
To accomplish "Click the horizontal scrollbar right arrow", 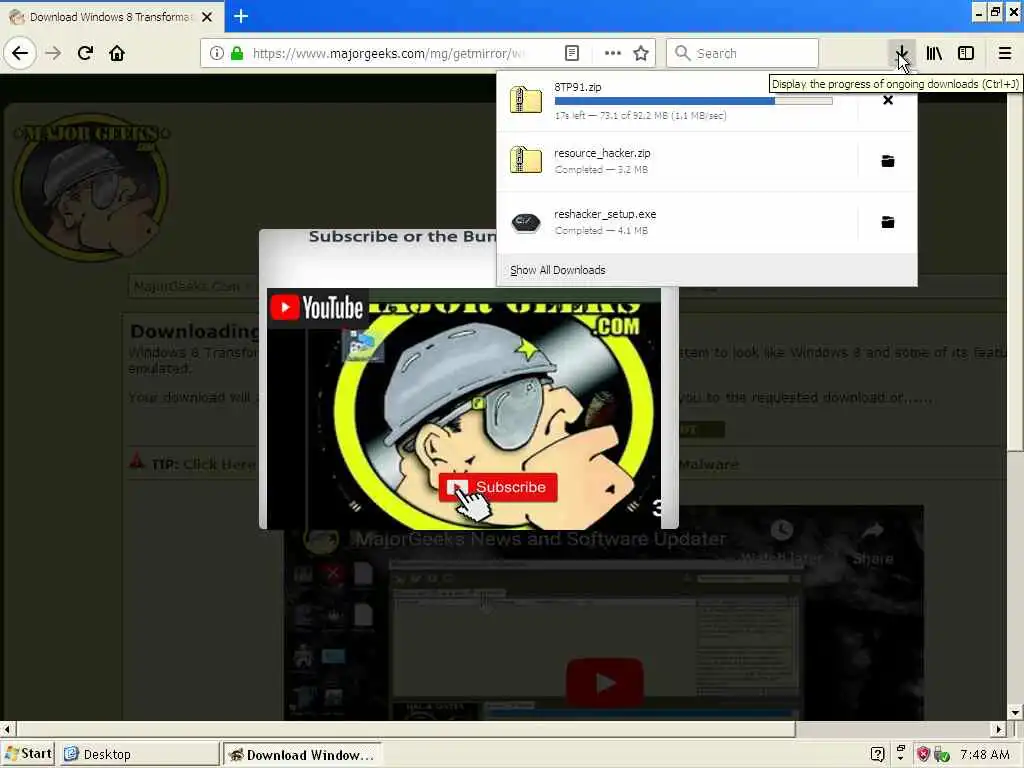I will tap(999, 729).
